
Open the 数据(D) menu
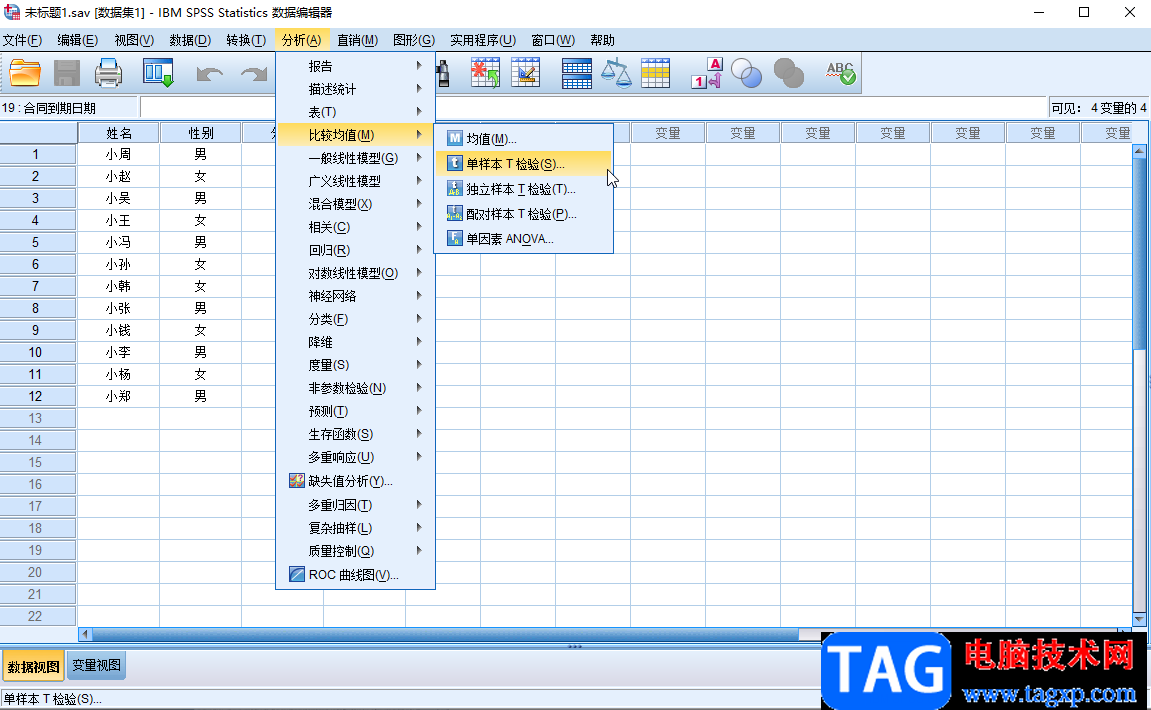tap(190, 40)
